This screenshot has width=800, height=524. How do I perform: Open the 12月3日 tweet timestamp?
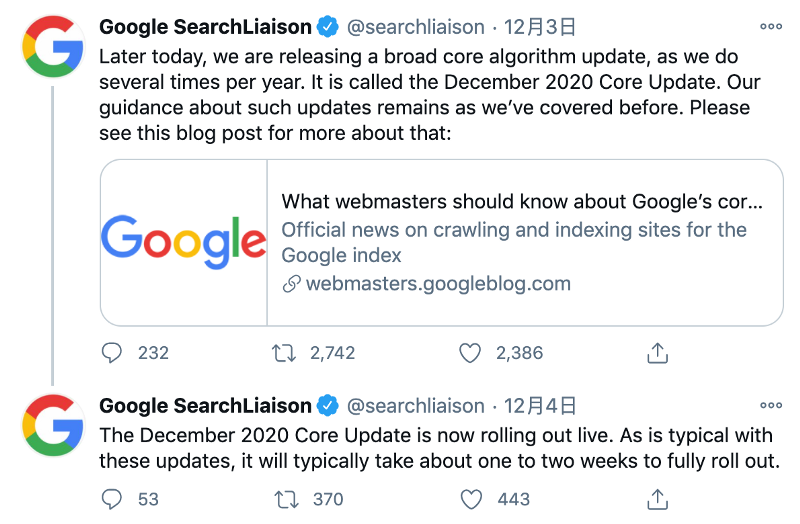tap(540, 27)
